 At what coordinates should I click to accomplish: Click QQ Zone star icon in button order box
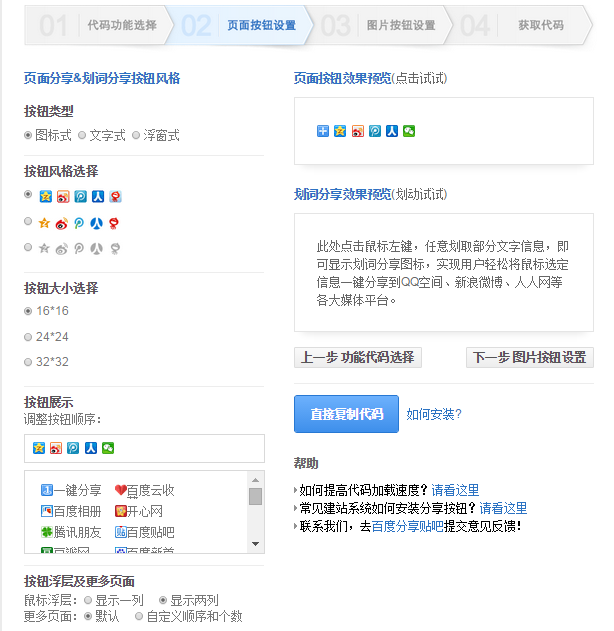(39, 448)
